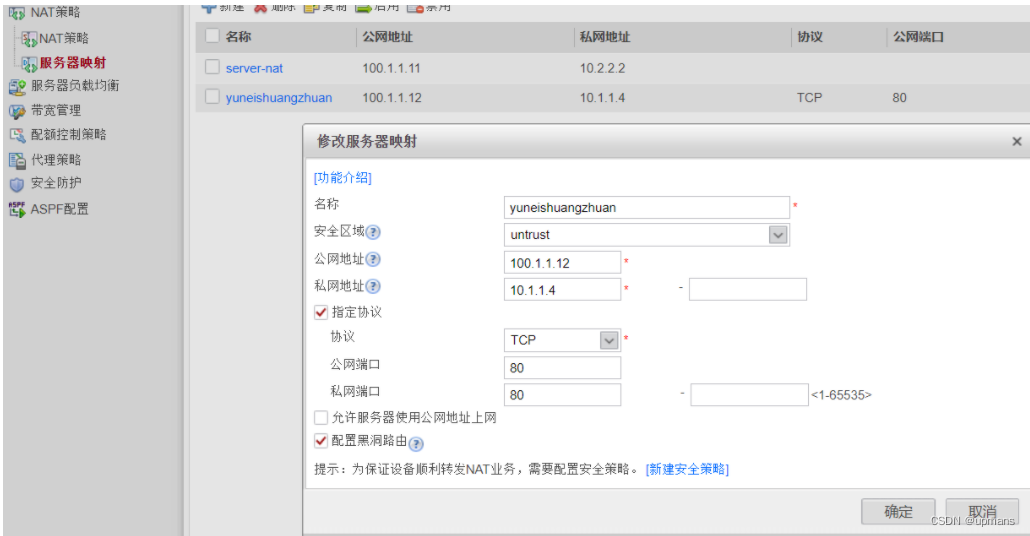Click the 配额控制策略 icon

click(17, 135)
